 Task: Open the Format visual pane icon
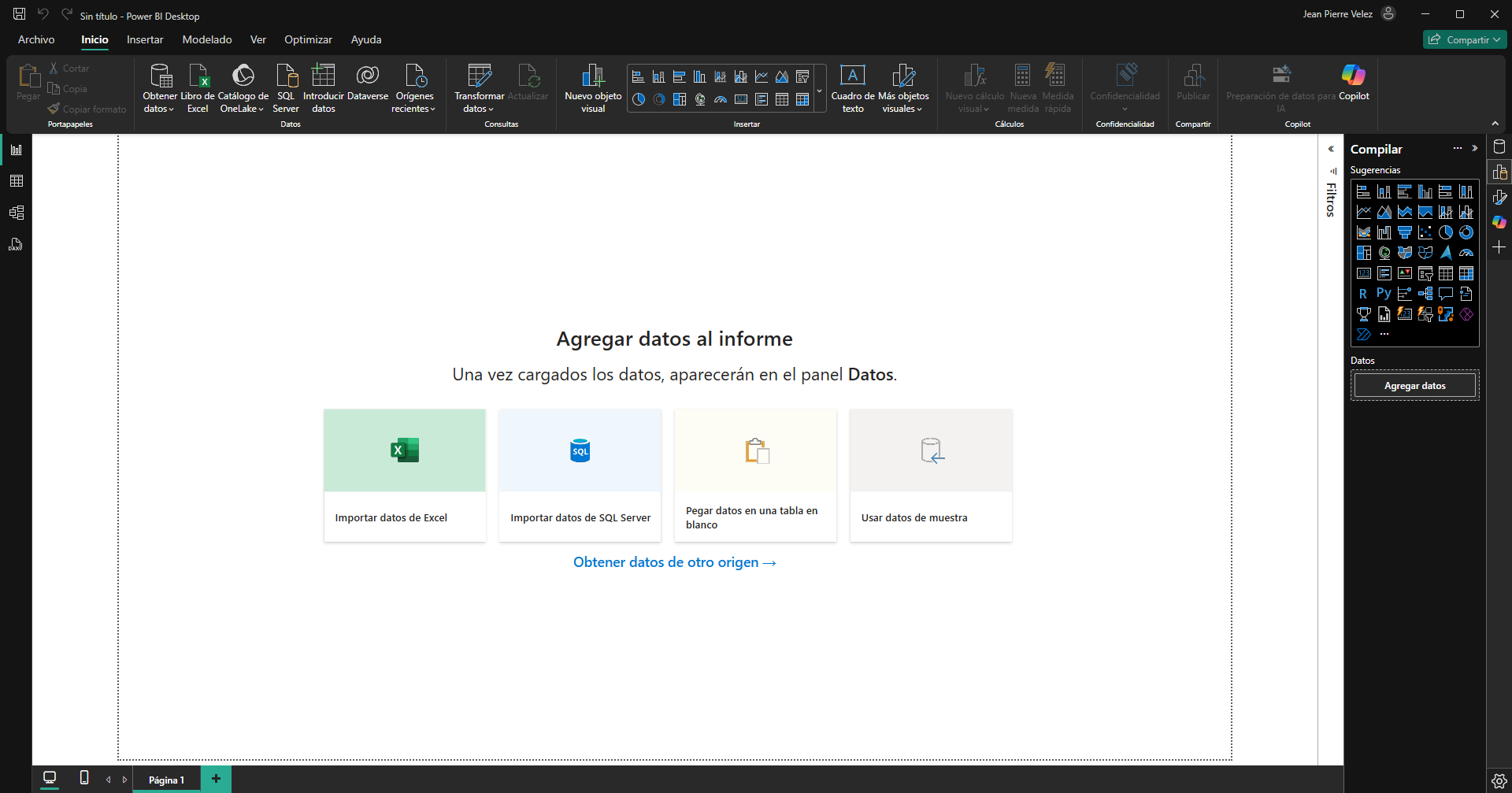click(1499, 197)
